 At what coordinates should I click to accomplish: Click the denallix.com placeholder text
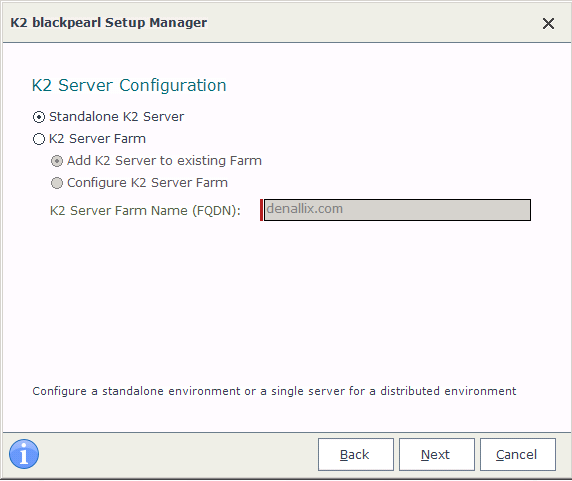coord(305,209)
